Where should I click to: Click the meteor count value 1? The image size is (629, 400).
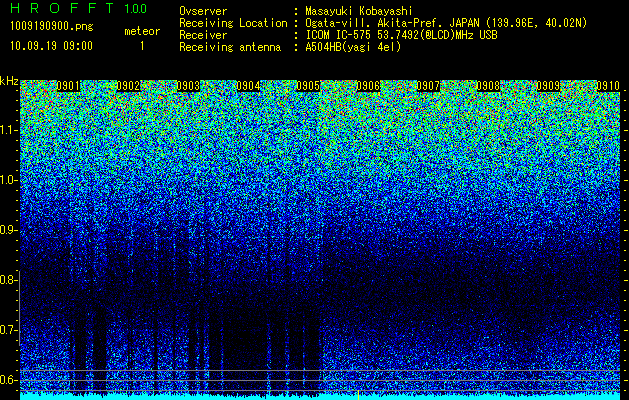142,46
